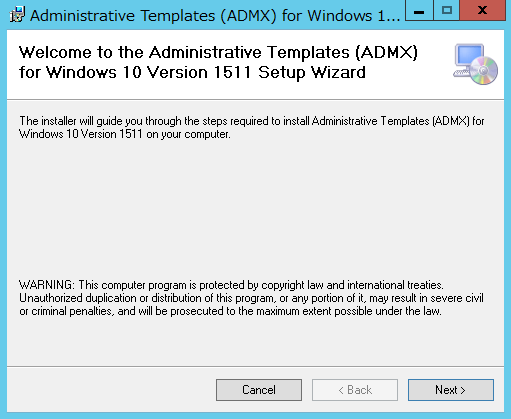Viewport: 511px width, 419px height.
Task: Proceed with the Next button
Action: click(x=451, y=390)
